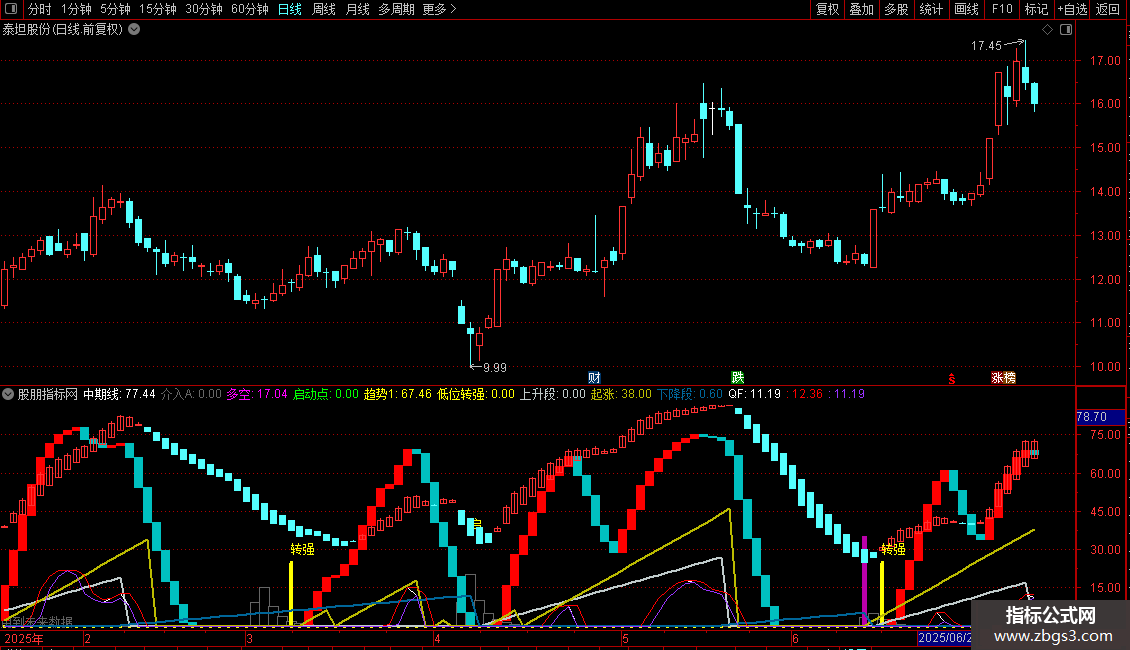
Task: Click the 2025年 timeline label
Action: (x=24, y=638)
